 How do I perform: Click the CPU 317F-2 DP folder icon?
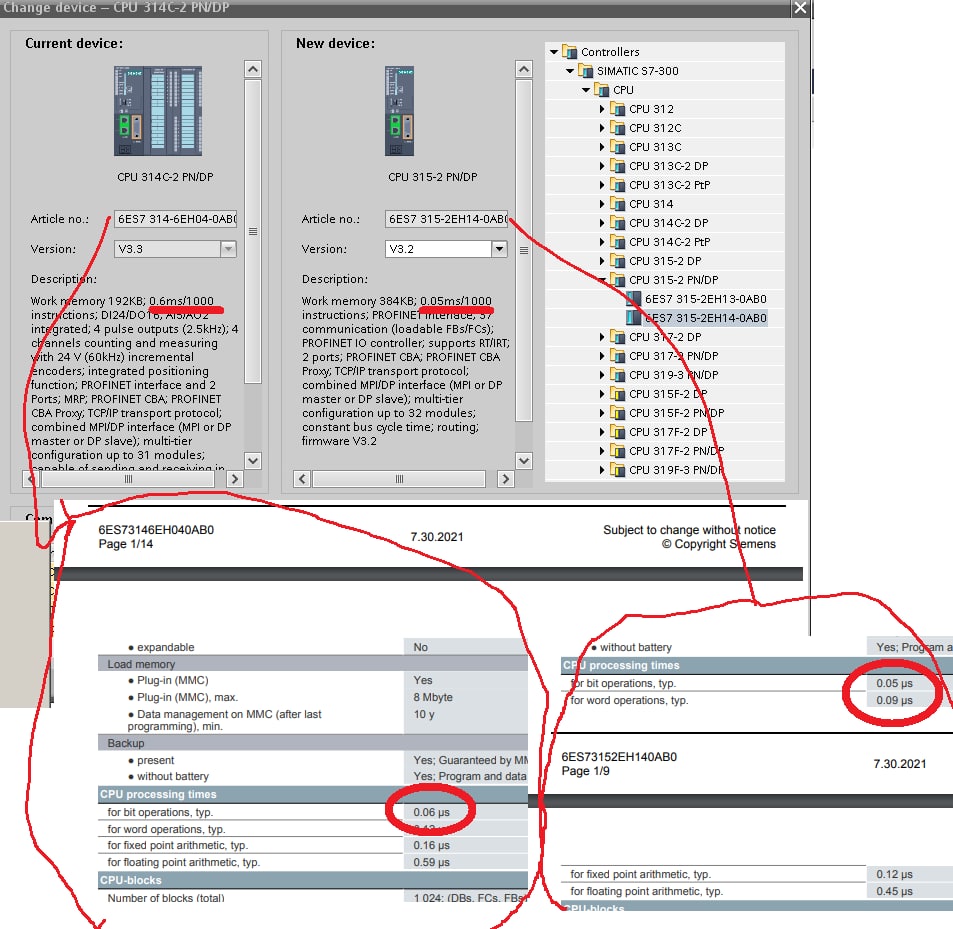[618, 431]
